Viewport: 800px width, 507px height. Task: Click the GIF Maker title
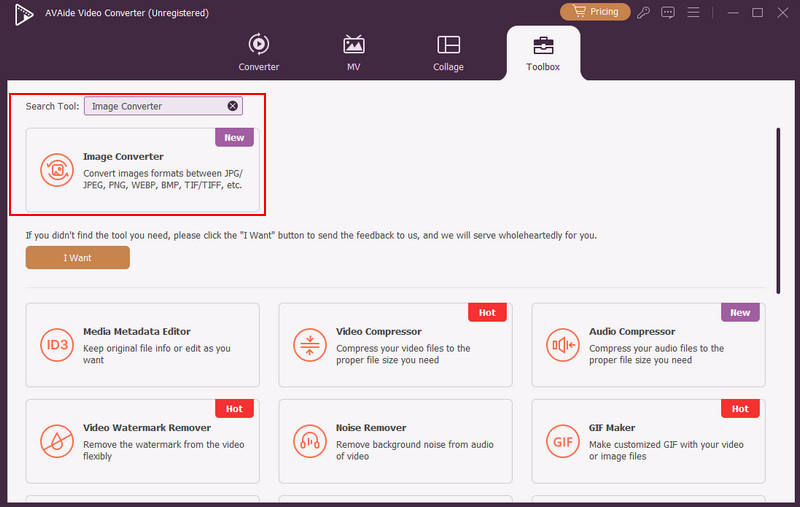tap(612, 428)
